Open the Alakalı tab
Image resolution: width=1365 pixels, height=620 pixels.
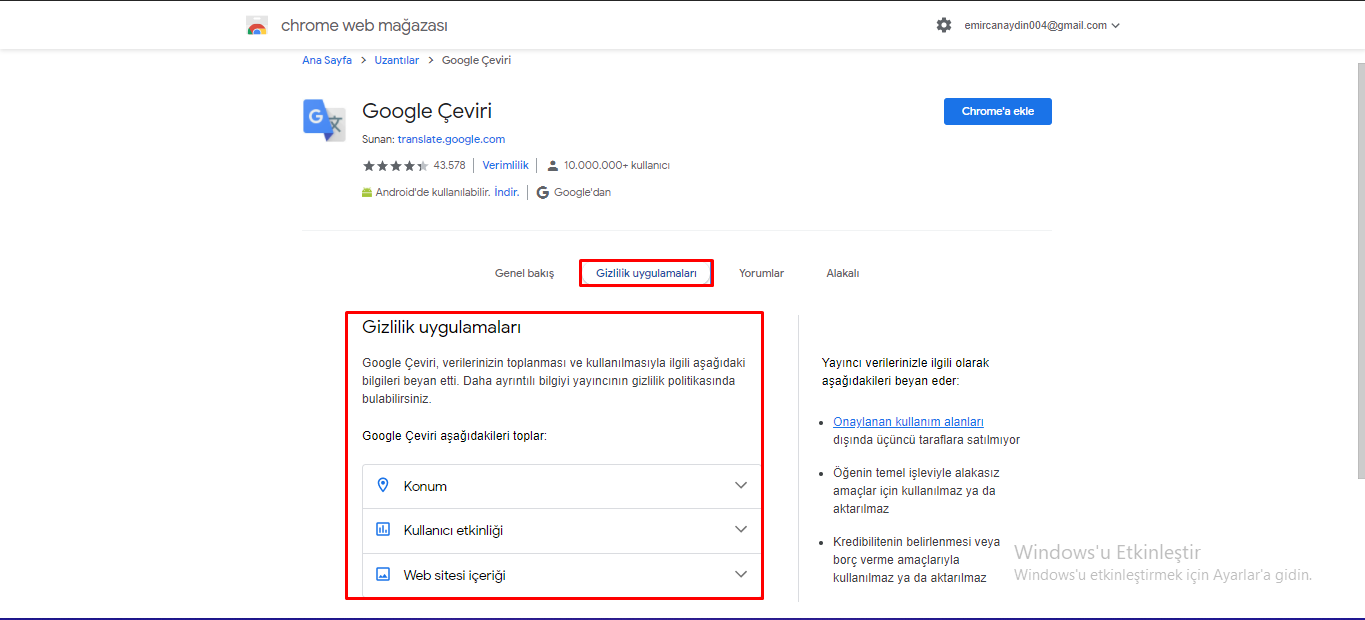[x=843, y=273]
